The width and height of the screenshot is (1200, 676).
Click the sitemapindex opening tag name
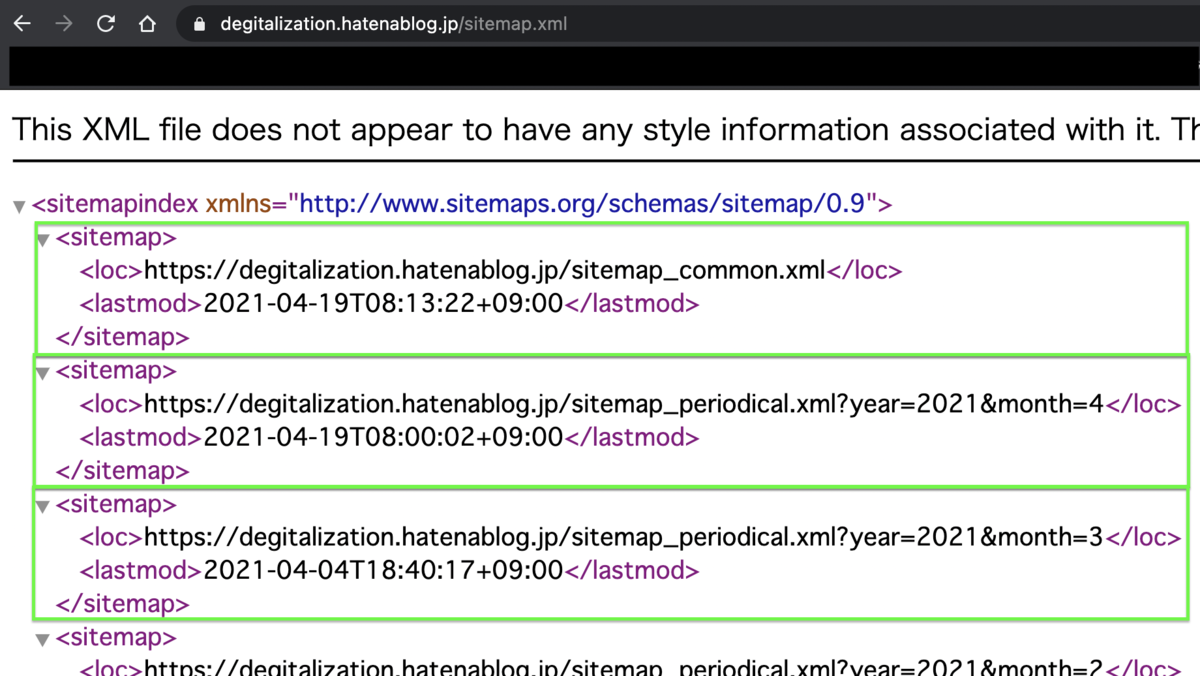click(x=121, y=204)
